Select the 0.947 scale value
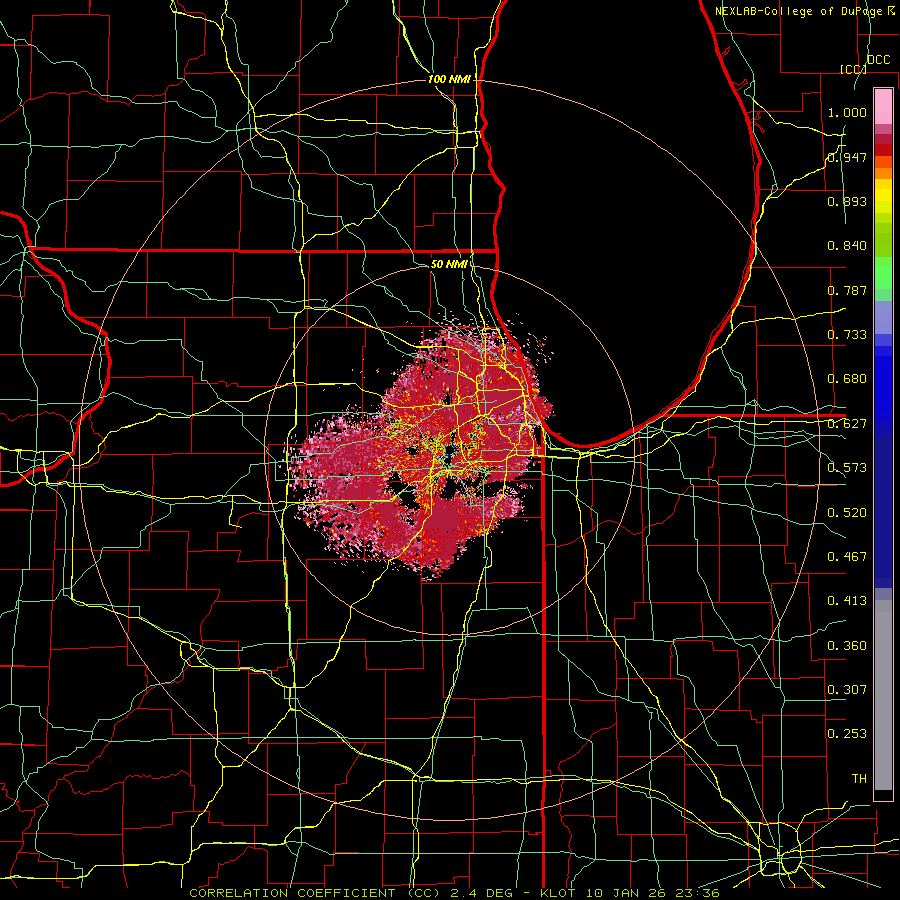 847,157
